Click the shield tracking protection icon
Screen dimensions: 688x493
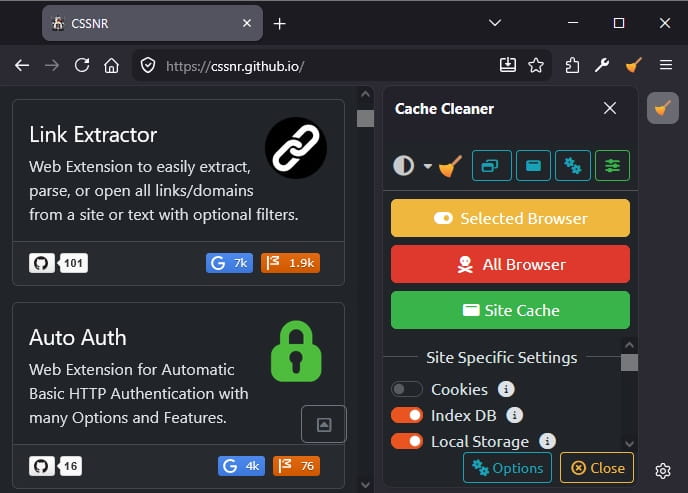[x=148, y=66]
